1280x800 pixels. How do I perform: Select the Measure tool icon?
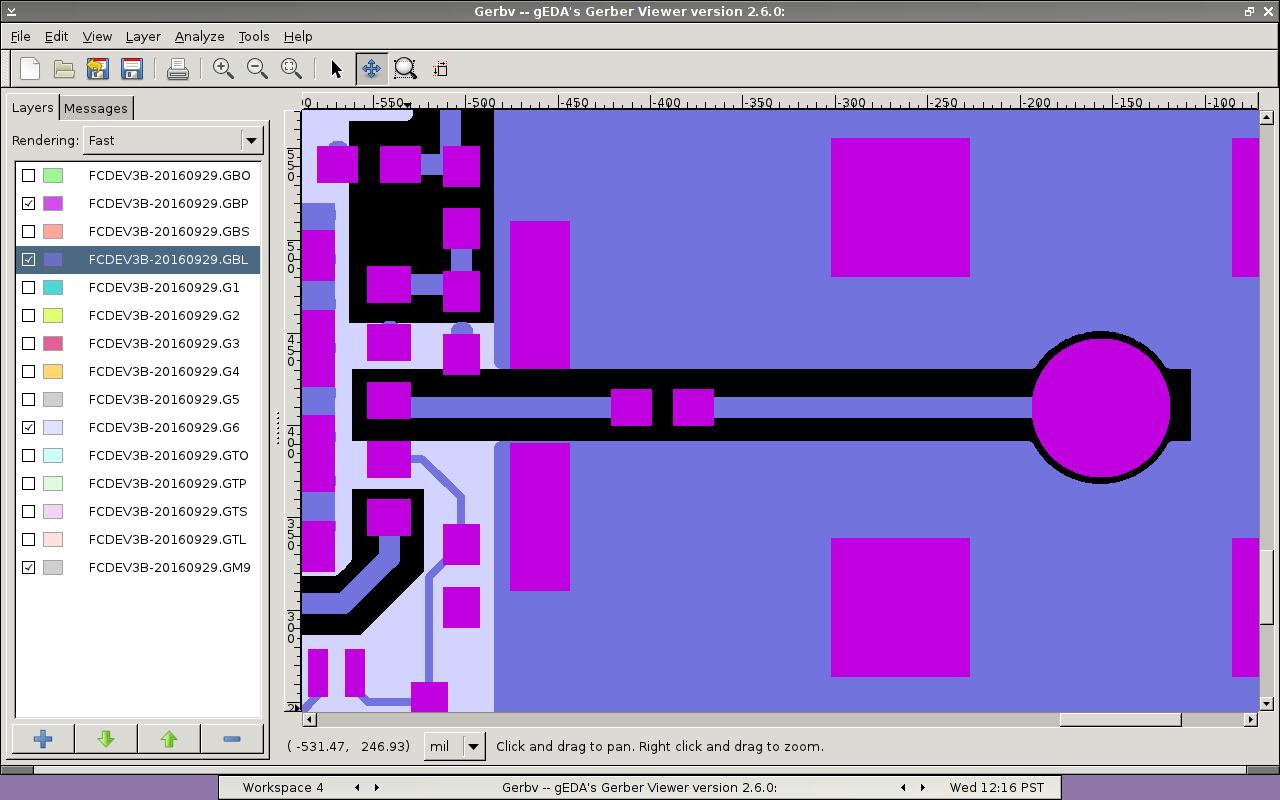coord(440,69)
